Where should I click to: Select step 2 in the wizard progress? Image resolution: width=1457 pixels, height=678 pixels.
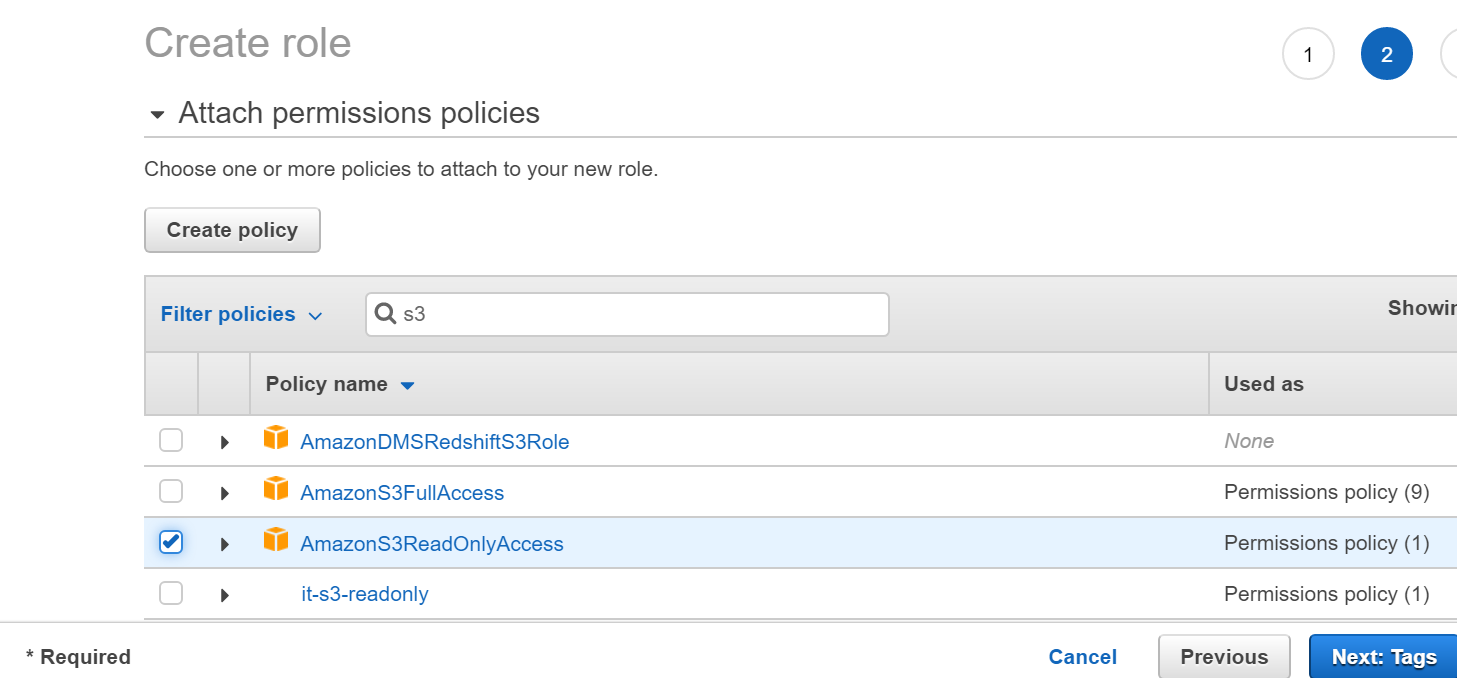1386,55
